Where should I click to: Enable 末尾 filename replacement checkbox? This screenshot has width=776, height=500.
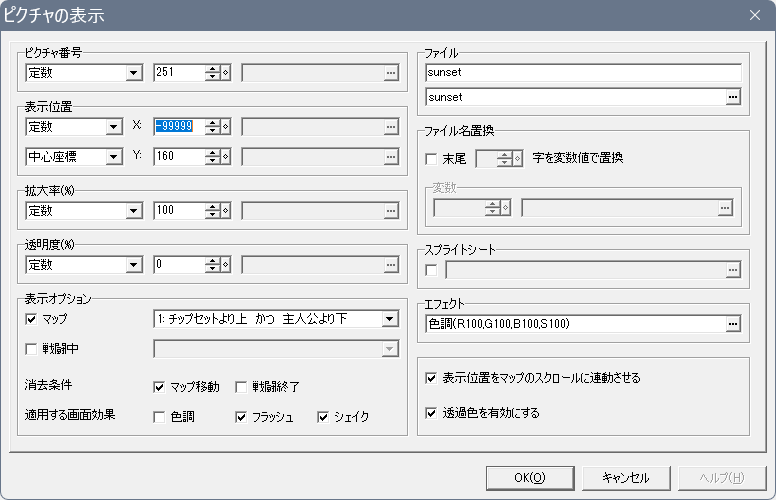click(431, 159)
